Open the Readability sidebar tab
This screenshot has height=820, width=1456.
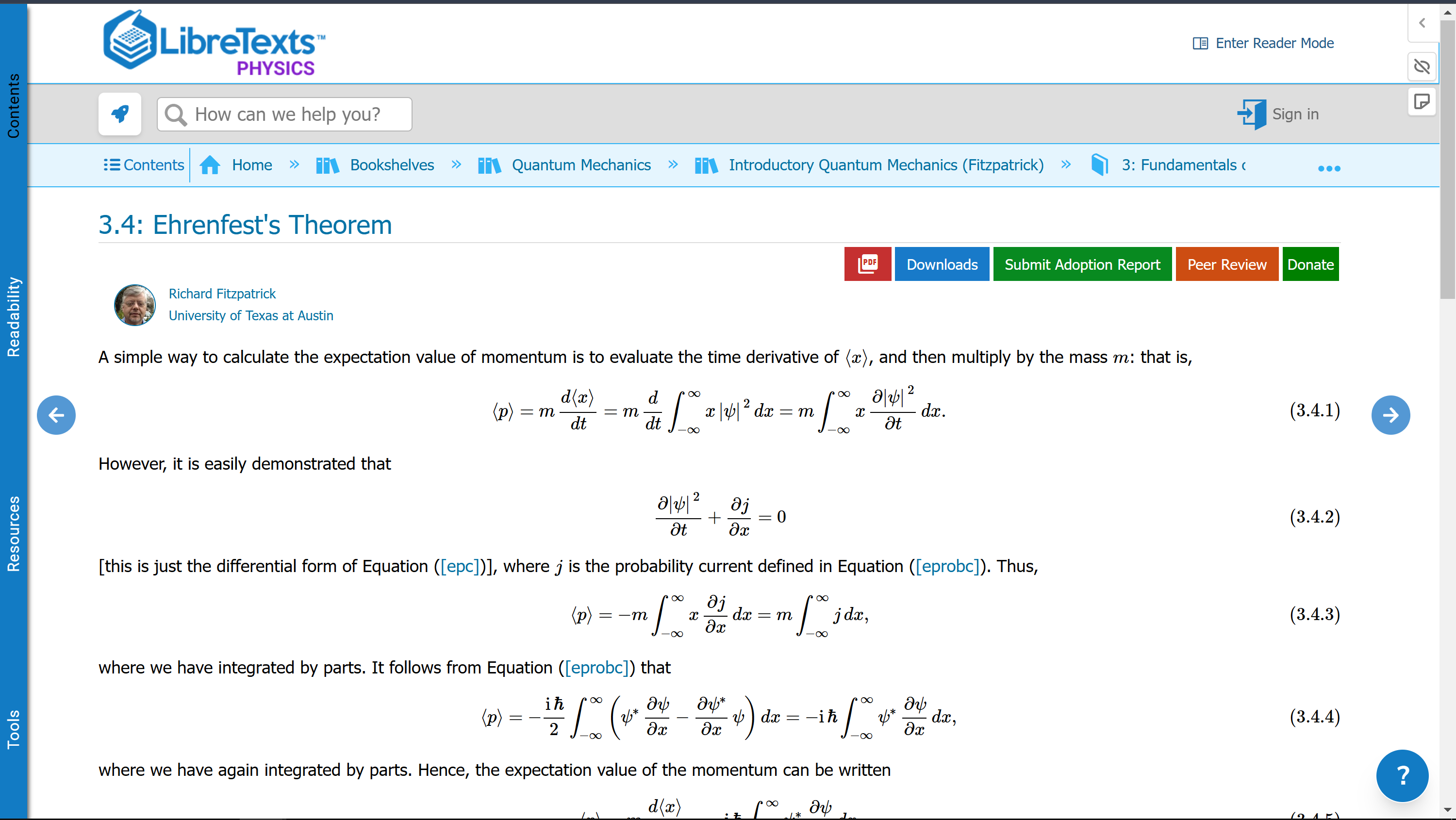(x=13, y=316)
